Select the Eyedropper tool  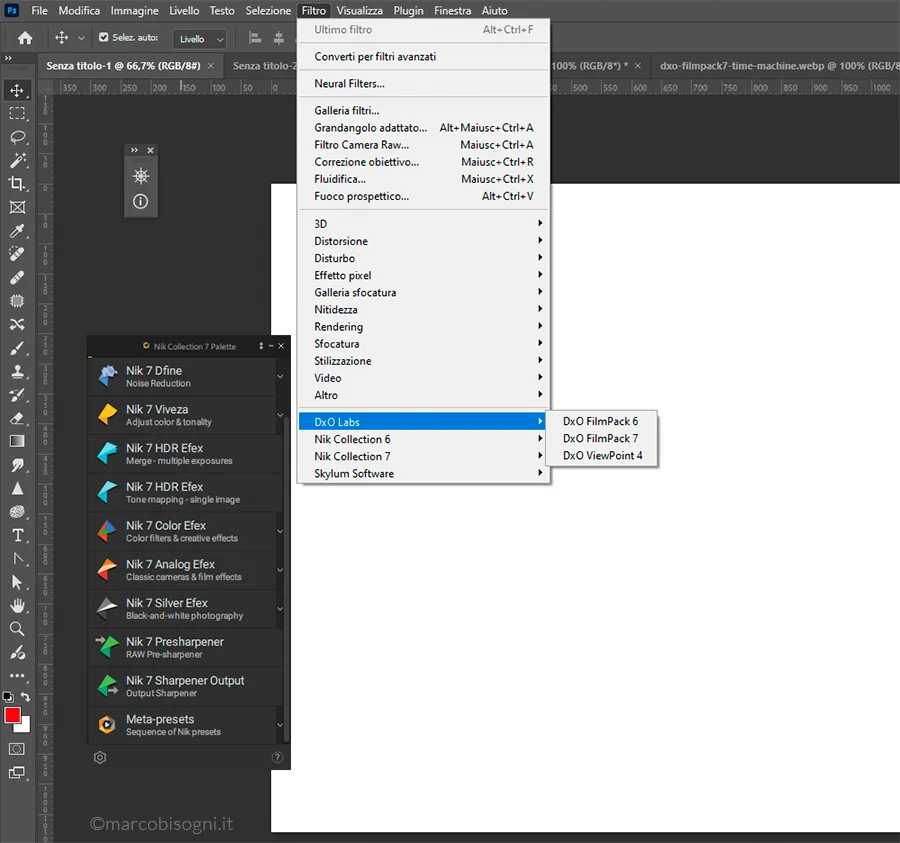coord(17,231)
